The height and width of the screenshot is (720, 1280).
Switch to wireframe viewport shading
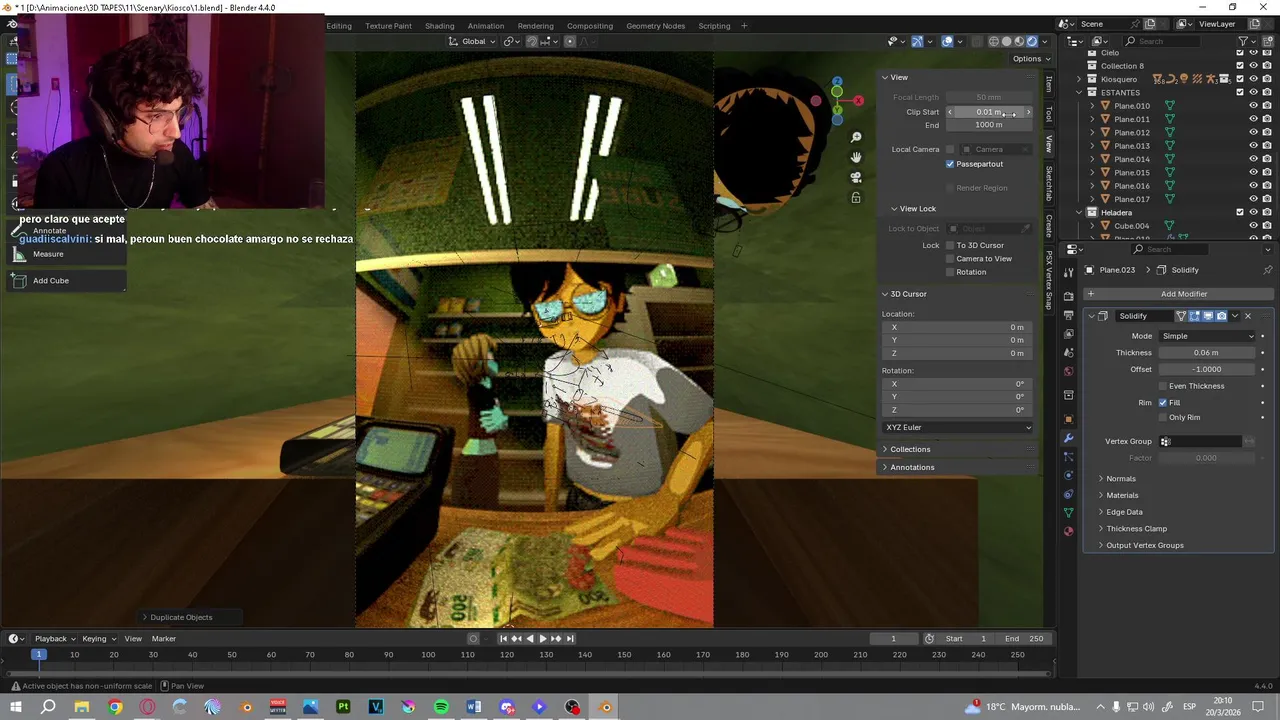(994, 41)
